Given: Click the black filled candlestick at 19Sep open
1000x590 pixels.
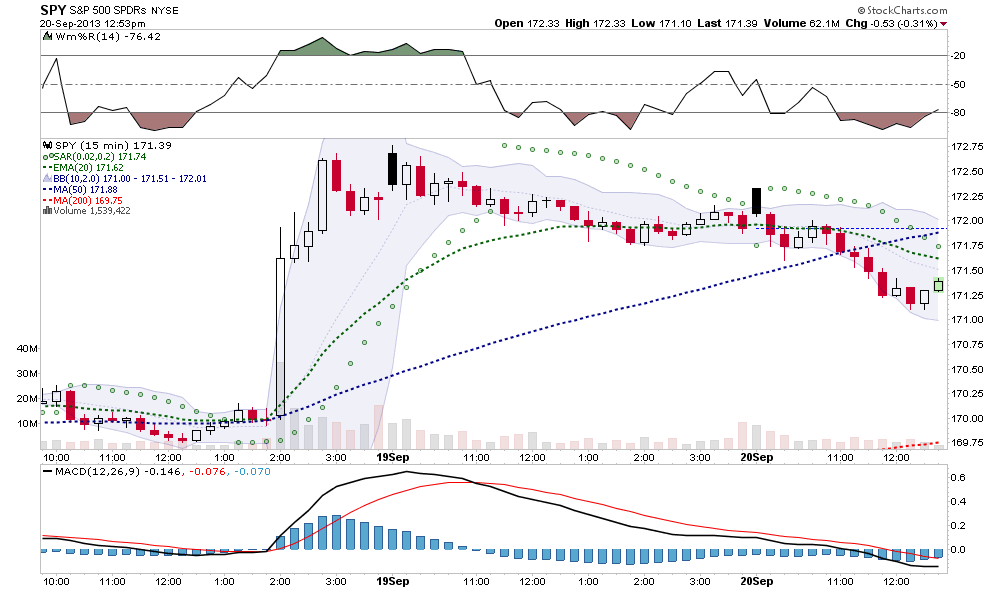Looking at the screenshot, I should [392, 168].
